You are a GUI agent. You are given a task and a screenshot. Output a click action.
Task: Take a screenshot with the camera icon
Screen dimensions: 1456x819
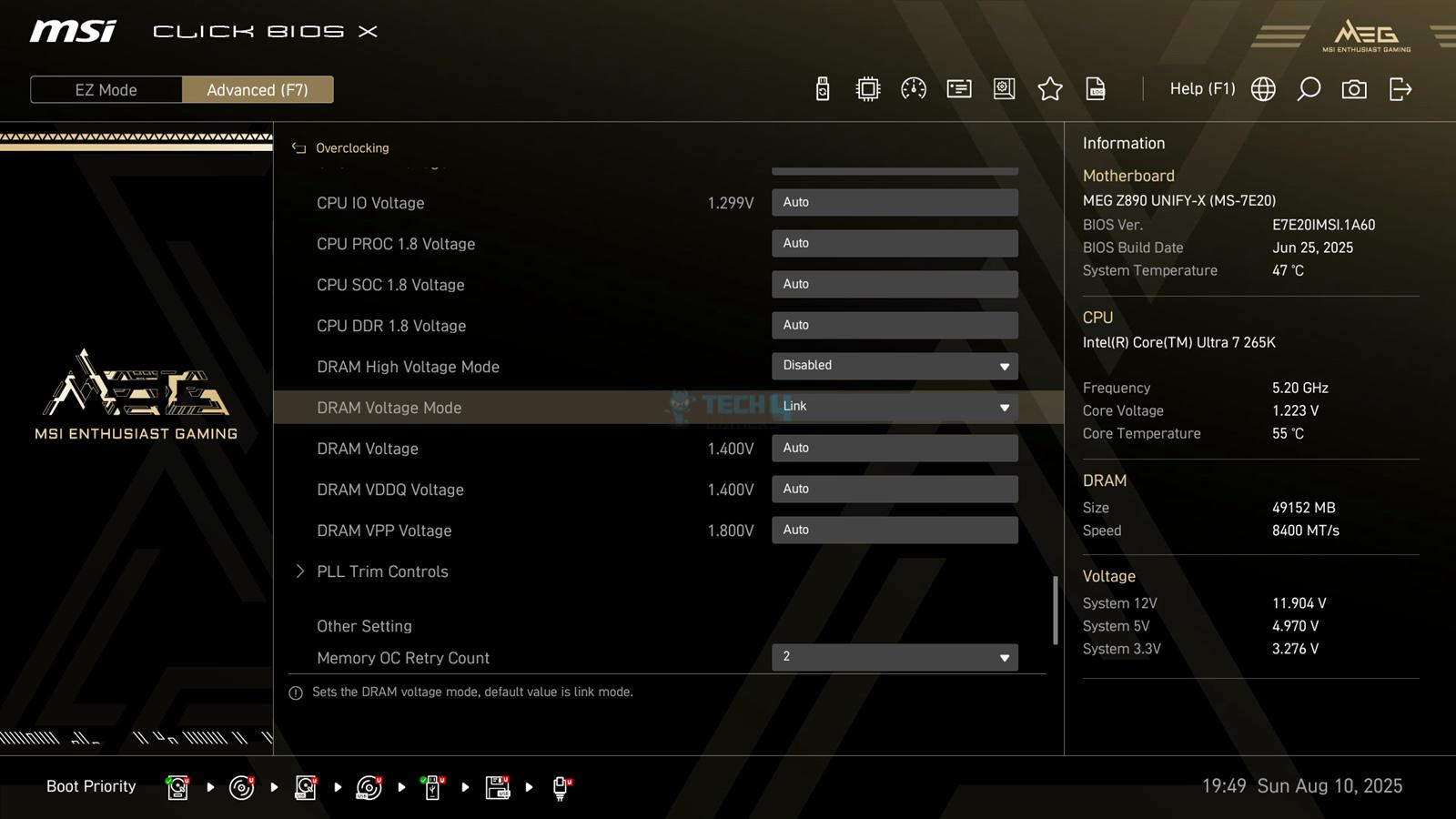click(1354, 89)
